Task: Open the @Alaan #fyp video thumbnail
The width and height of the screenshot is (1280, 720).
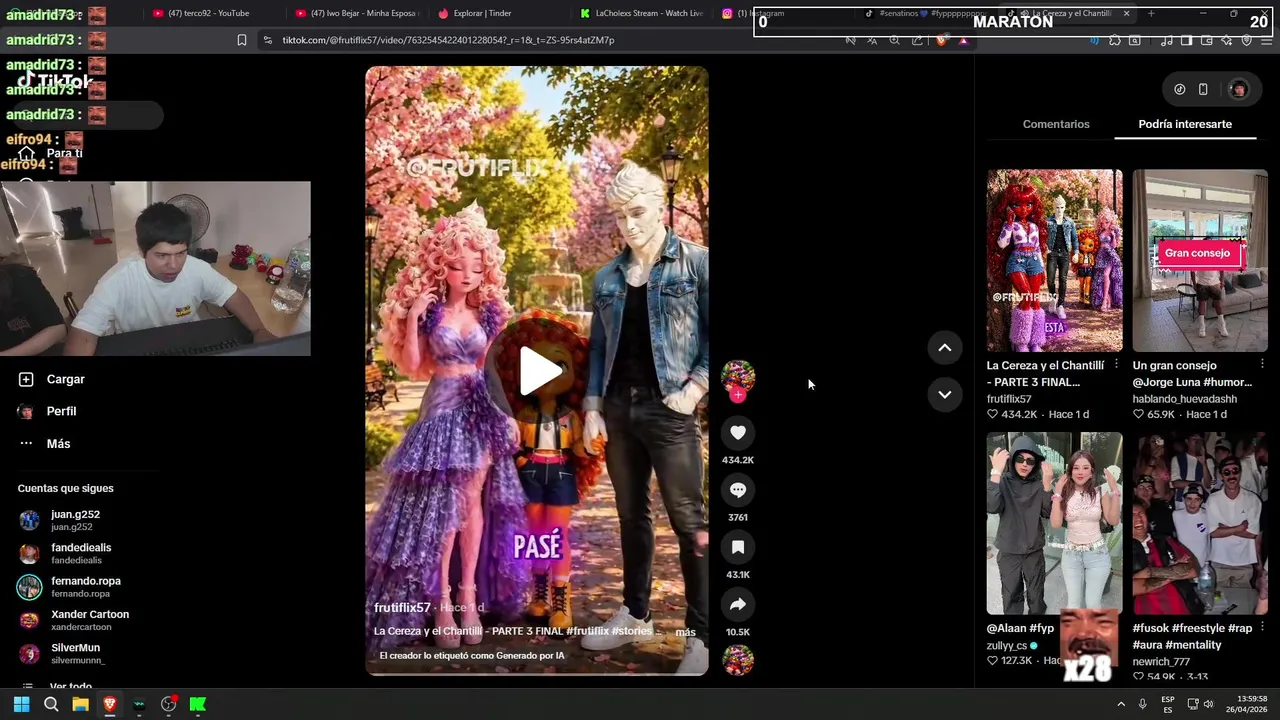Action: click(x=1054, y=523)
